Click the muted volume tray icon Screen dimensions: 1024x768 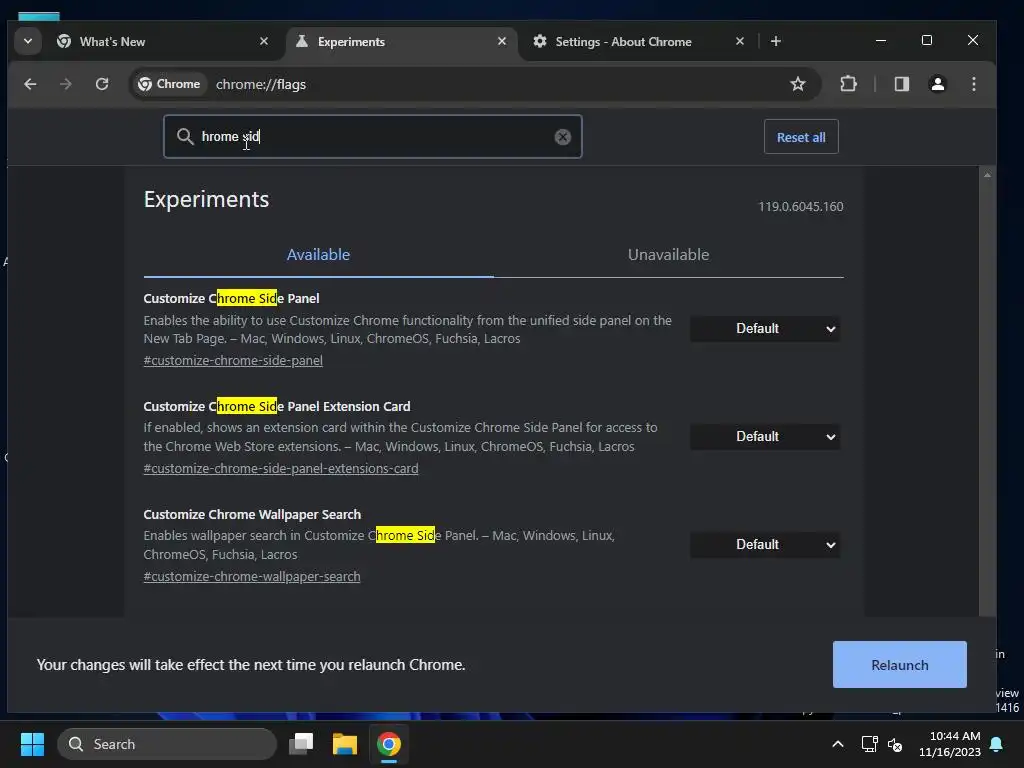[895, 744]
